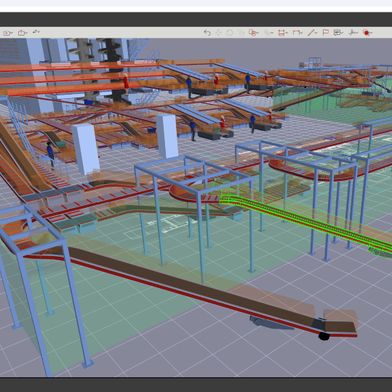Click the first box-with-arrow icon in the left toolbar
Screen dimensions: 392x392
click(x=8, y=33)
